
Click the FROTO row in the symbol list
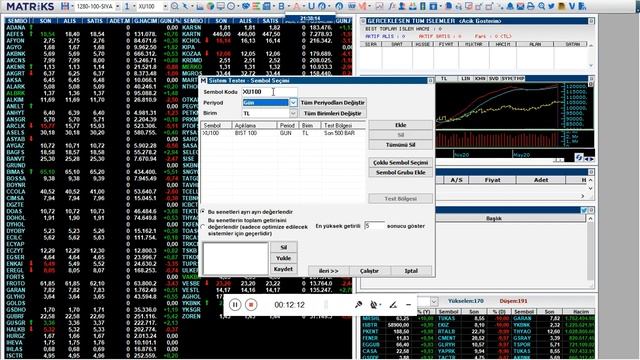(92, 283)
